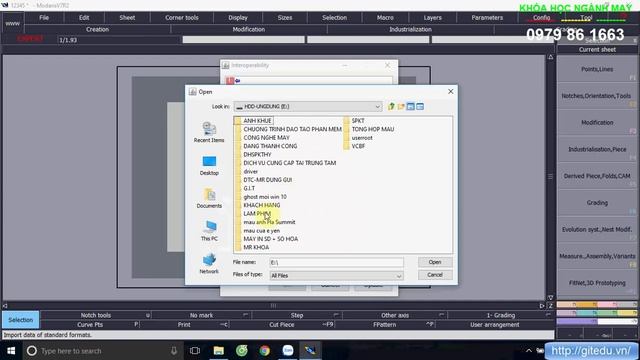Select the MR KHOA folder
The height and width of the screenshot is (360, 640).
(256, 248)
